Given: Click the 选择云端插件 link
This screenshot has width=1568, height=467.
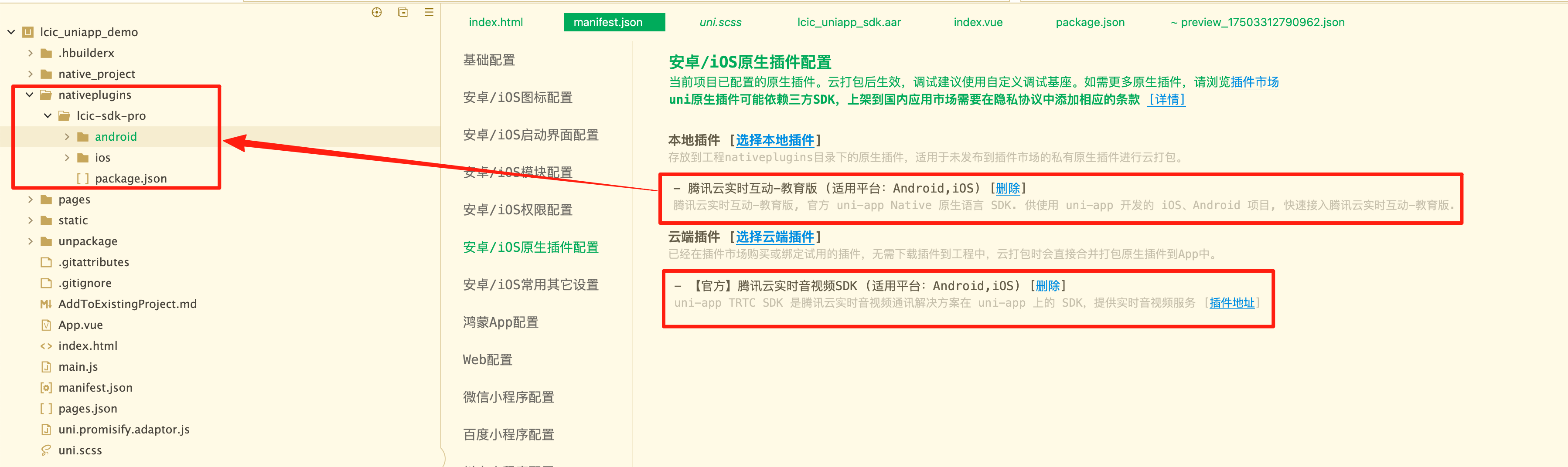Looking at the screenshot, I should 775,237.
